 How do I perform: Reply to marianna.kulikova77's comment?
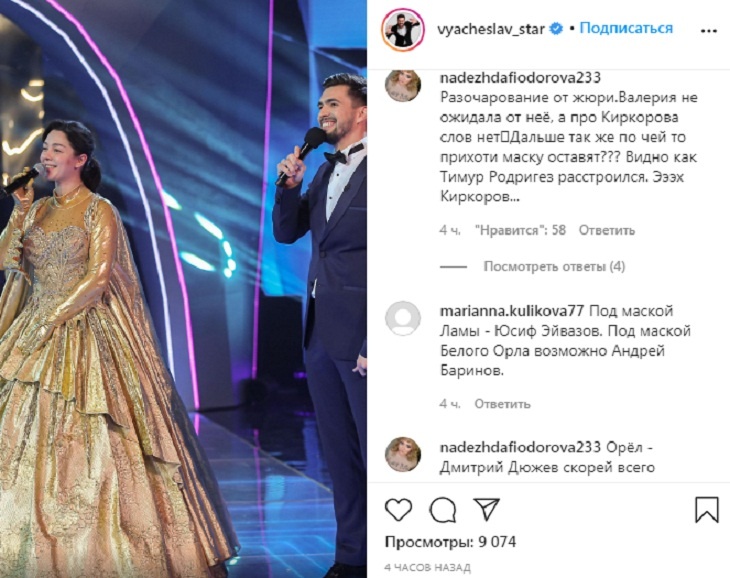pos(502,404)
